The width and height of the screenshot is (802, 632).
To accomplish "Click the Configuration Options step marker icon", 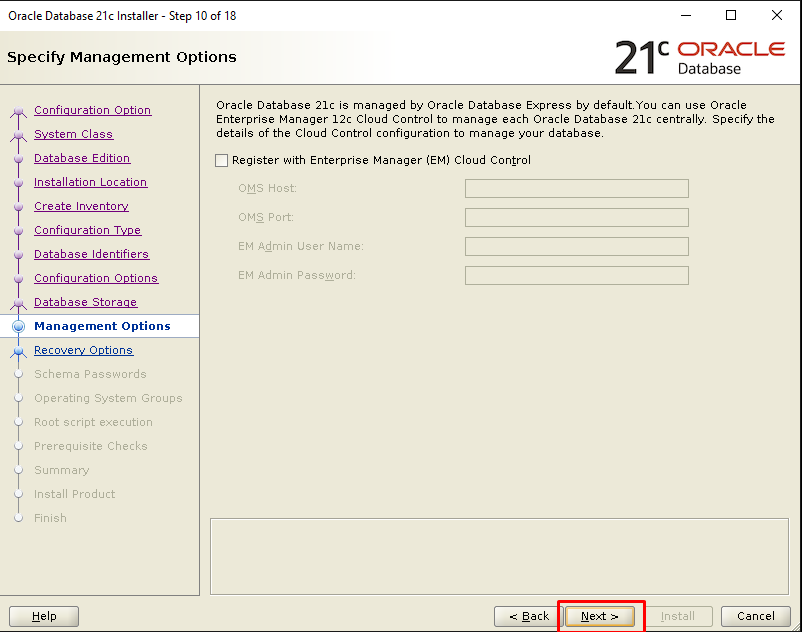I will click(x=18, y=279).
